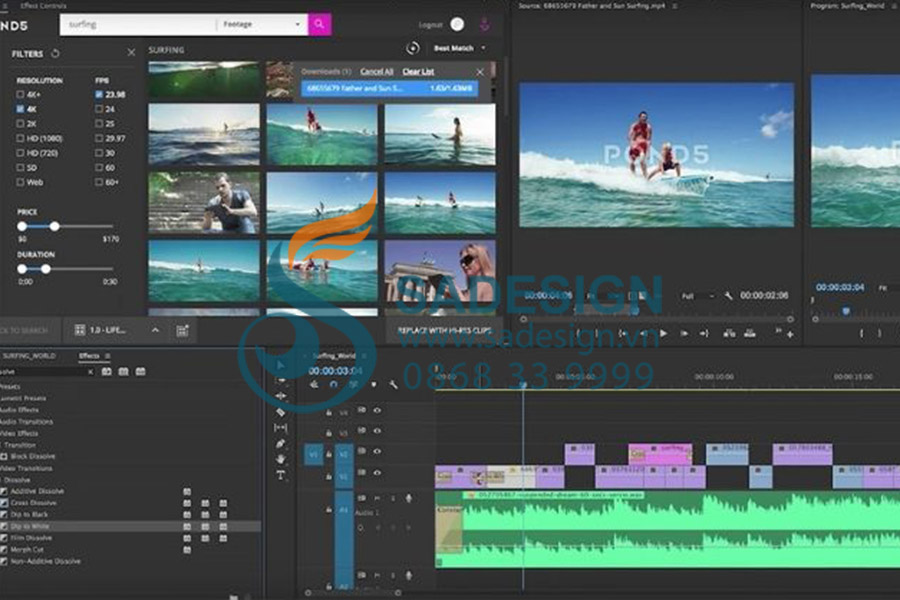Select the Slip tool
The image size is (900, 600).
coord(281,428)
